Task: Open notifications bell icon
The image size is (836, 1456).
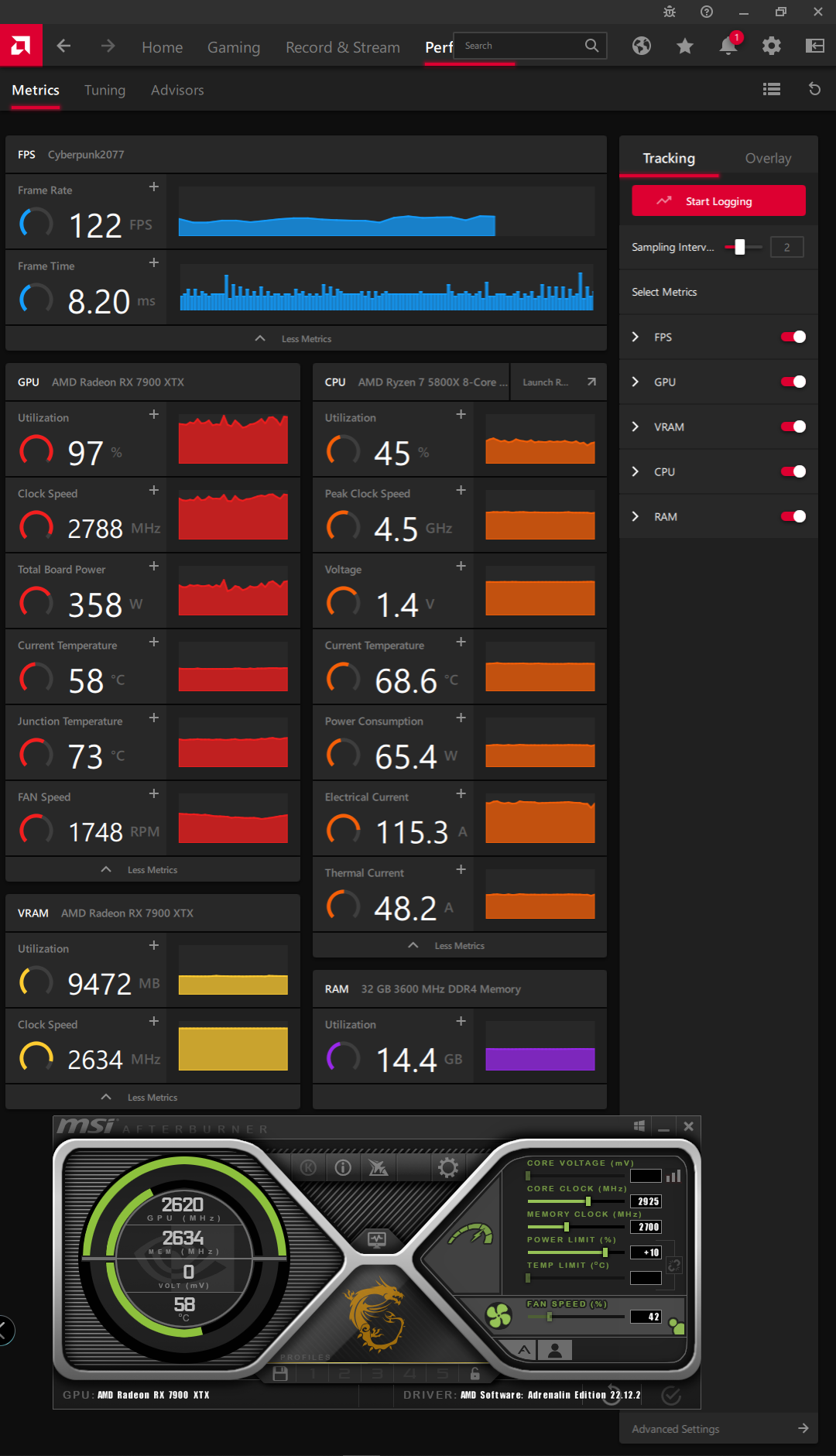Action: (728, 46)
